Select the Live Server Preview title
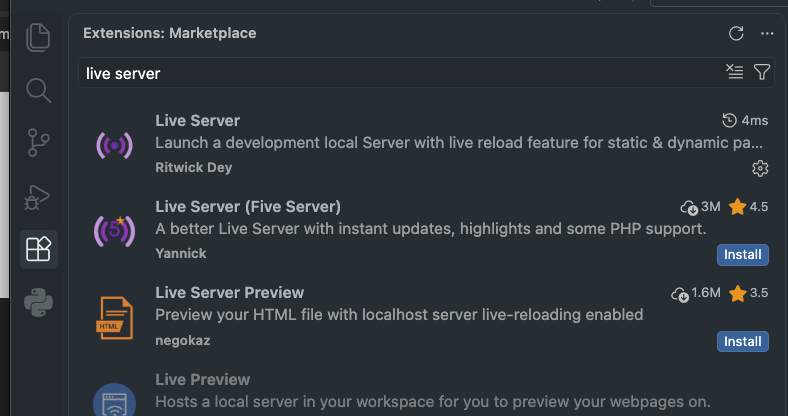788x416 pixels. coord(230,292)
